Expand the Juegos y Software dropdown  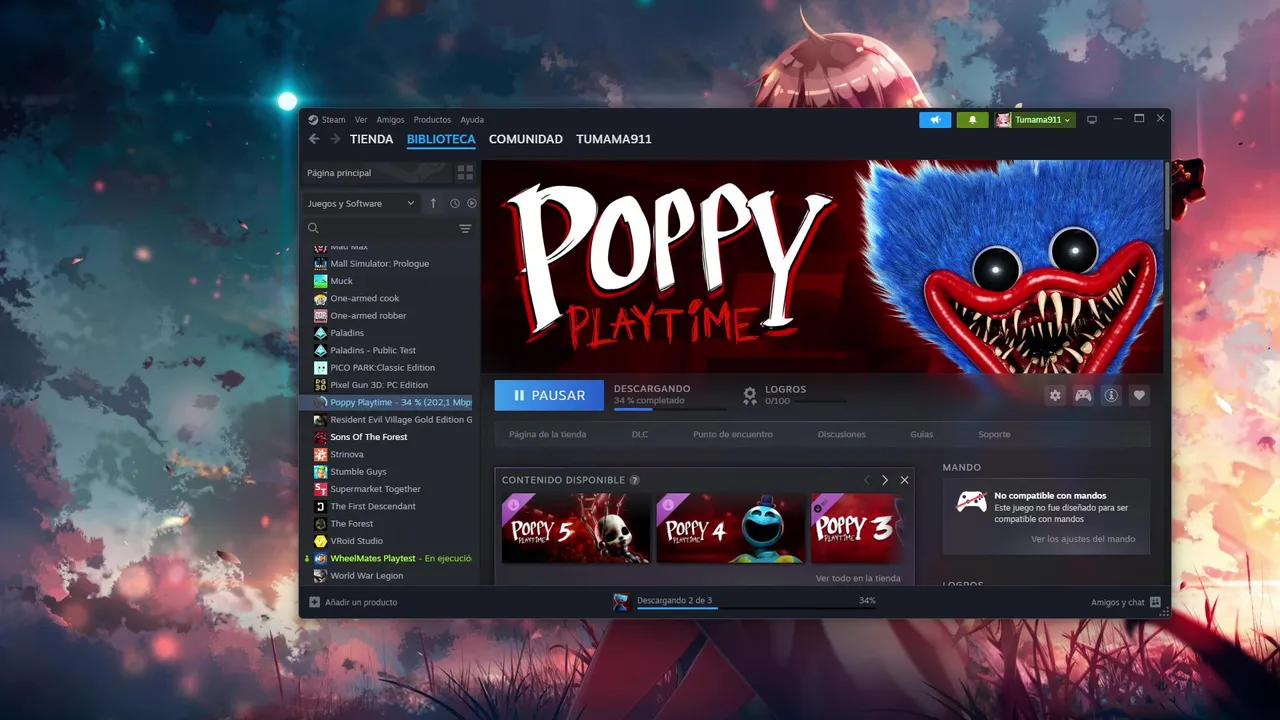(361, 203)
